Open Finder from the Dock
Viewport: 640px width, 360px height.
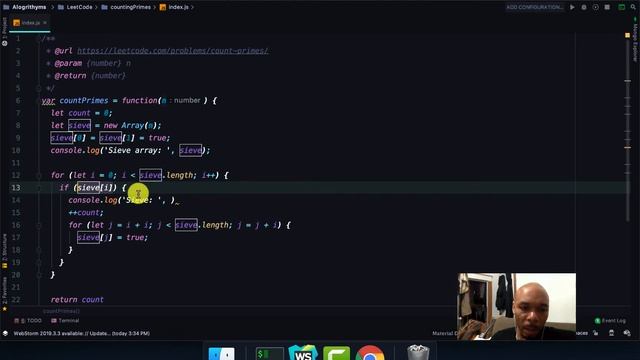pyautogui.click(x=221, y=353)
